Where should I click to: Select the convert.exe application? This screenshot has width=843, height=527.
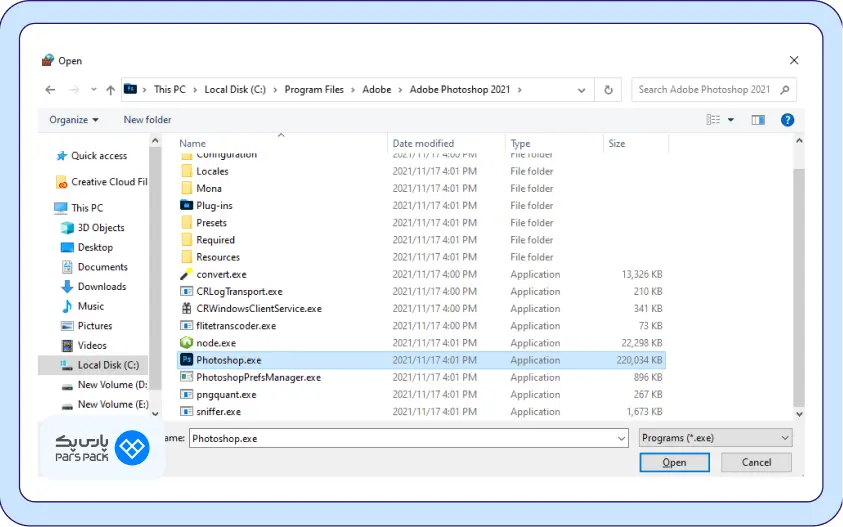(x=221, y=275)
